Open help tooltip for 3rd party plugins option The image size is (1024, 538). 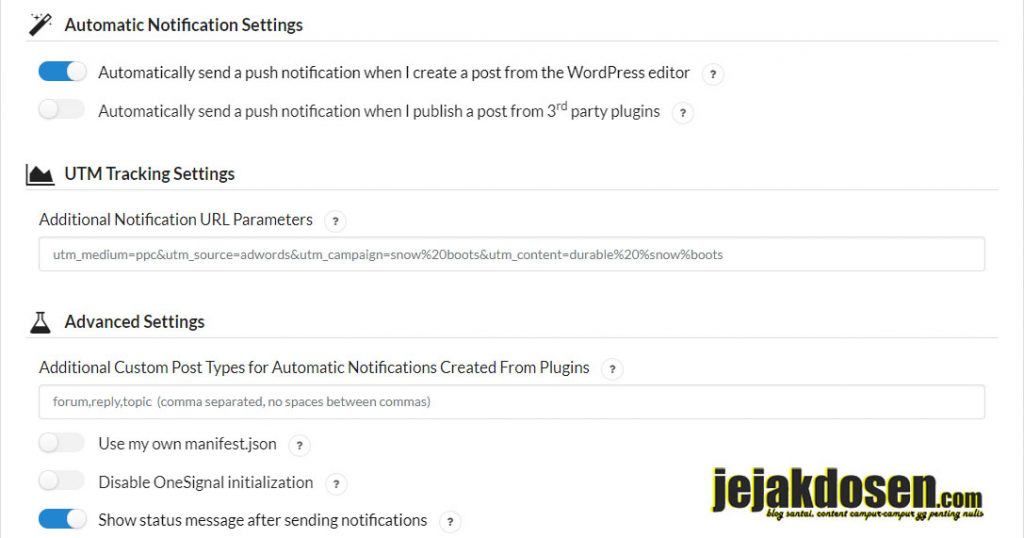point(683,112)
